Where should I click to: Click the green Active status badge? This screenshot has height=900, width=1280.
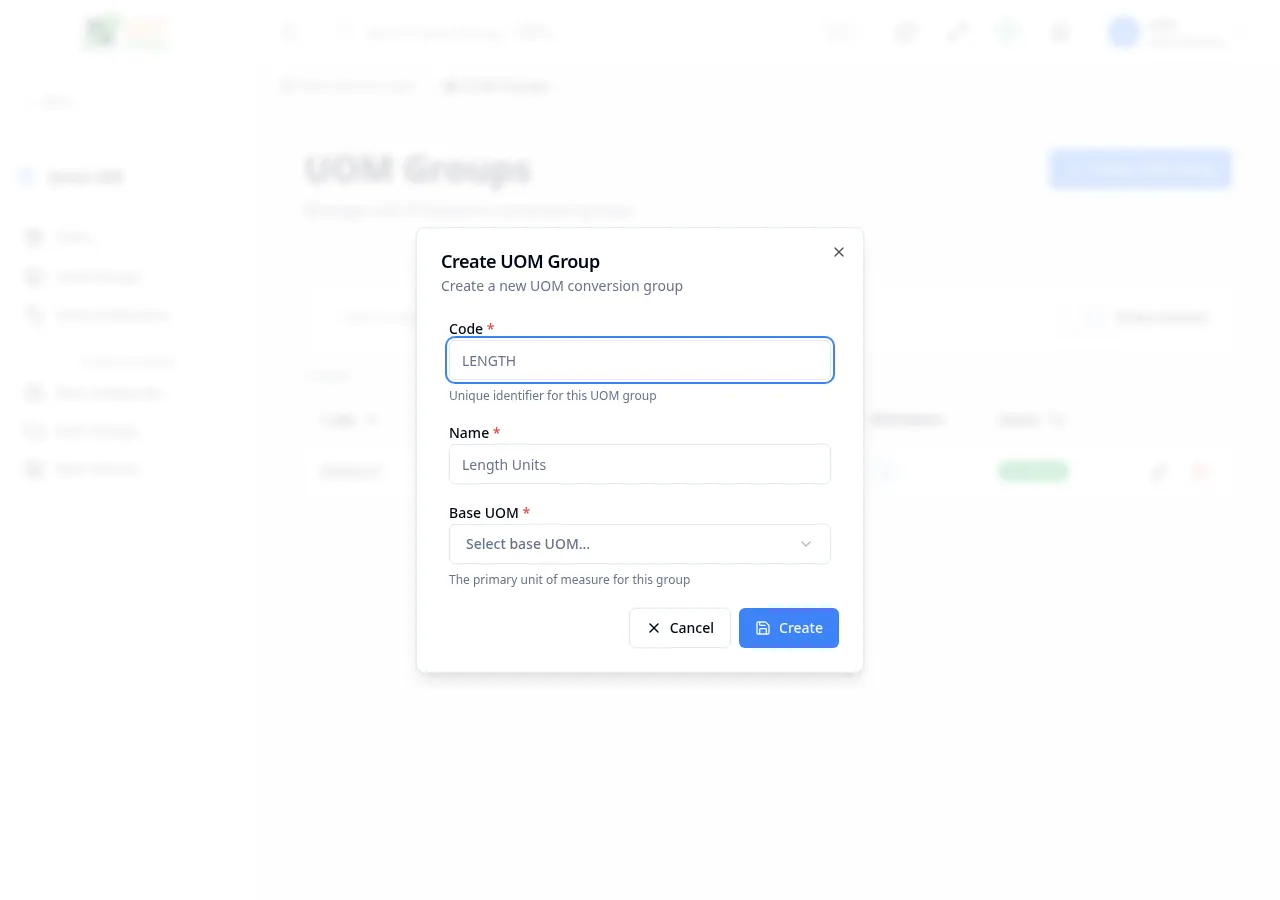click(x=1032, y=470)
